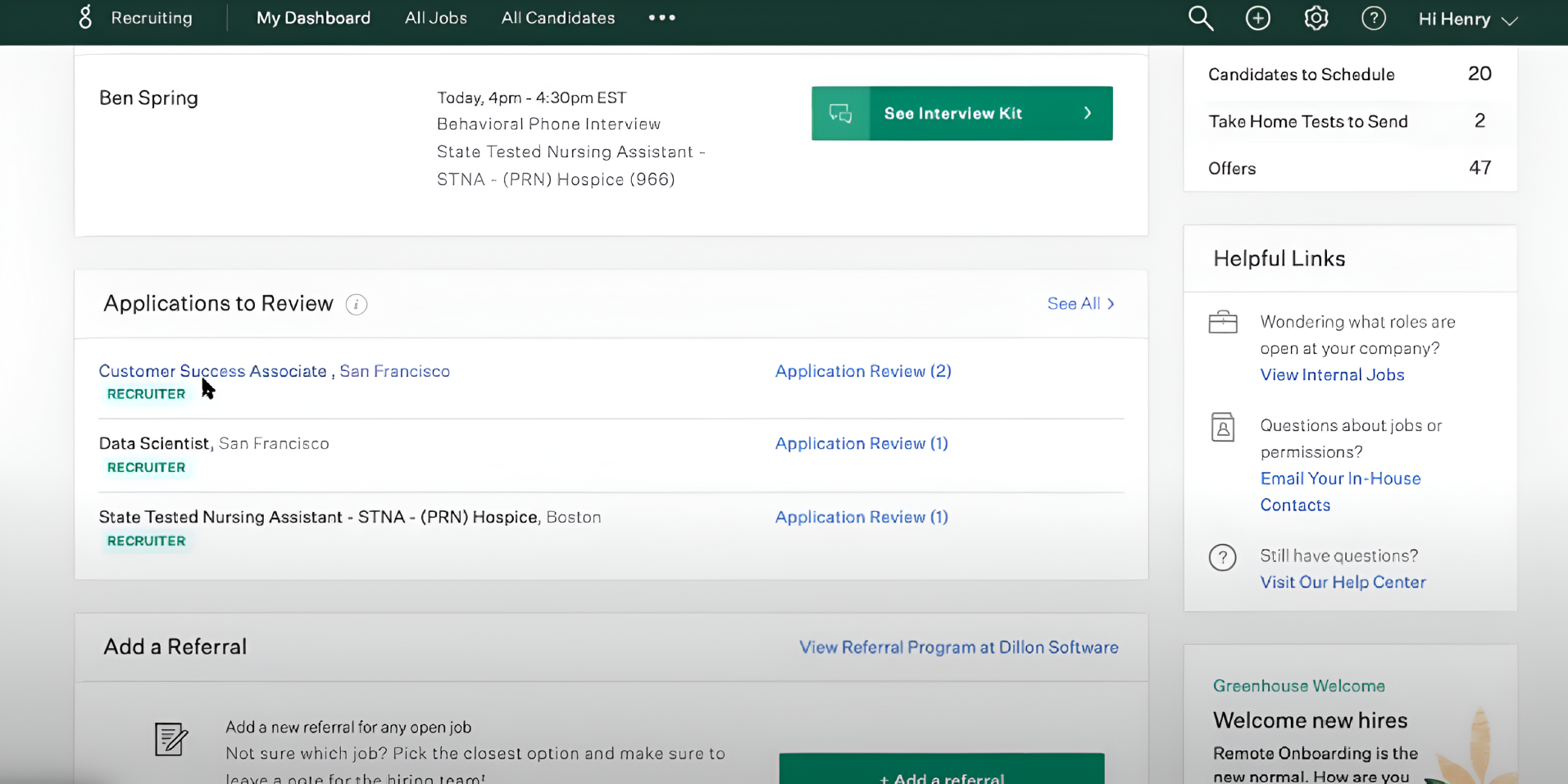Click the Greenhouse logo icon

85,17
